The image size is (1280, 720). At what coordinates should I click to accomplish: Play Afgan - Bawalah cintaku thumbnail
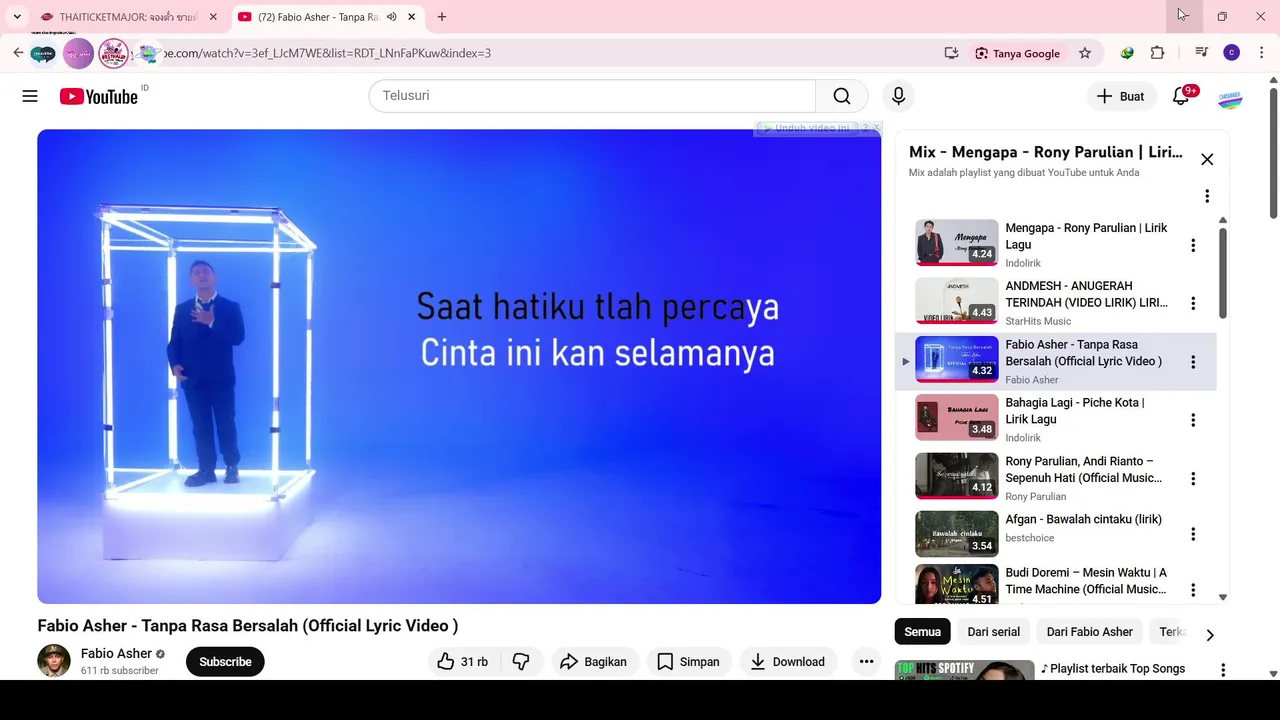957,534
